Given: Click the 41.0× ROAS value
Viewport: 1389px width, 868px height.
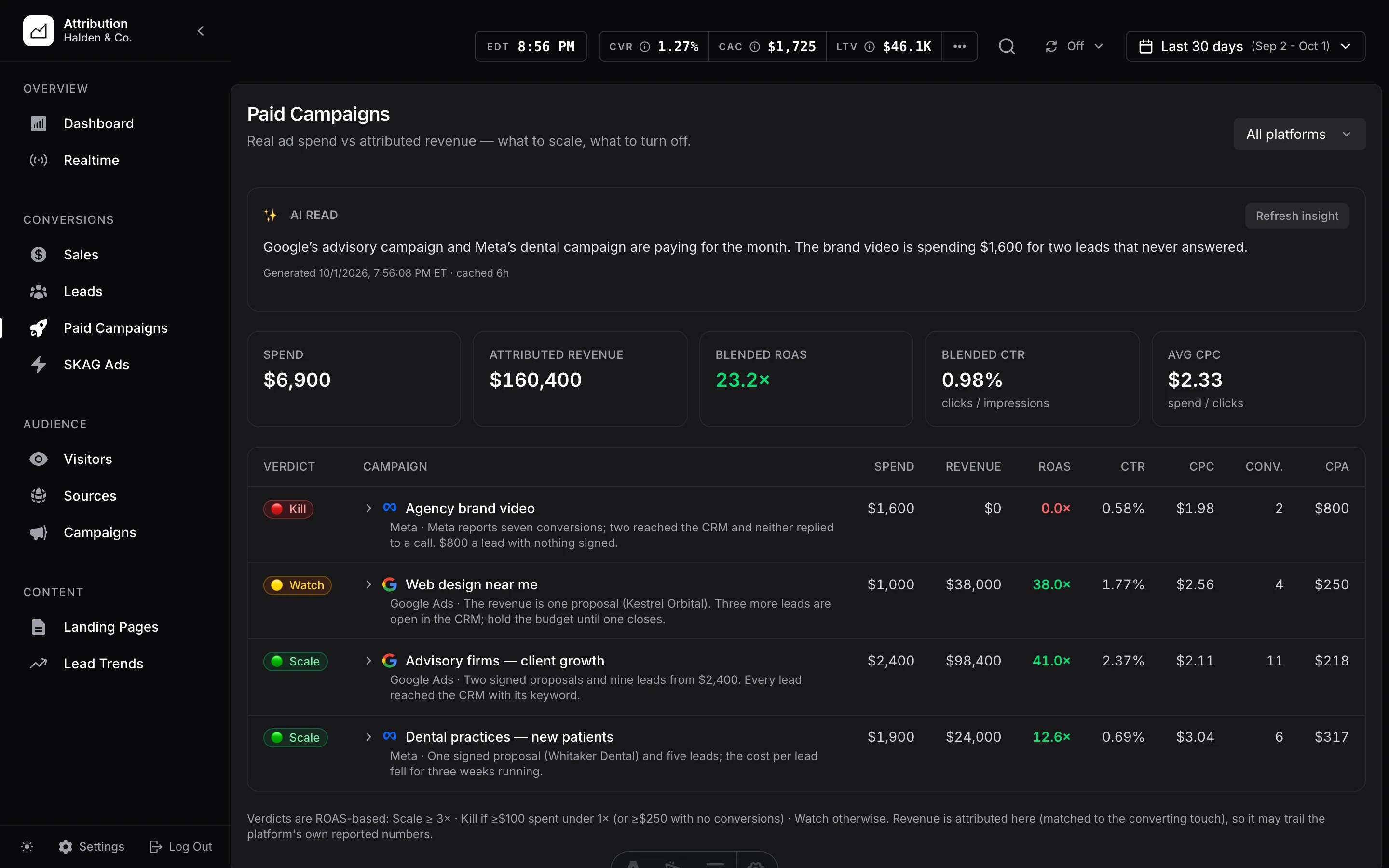Looking at the screenshot, I should 1051,661.
